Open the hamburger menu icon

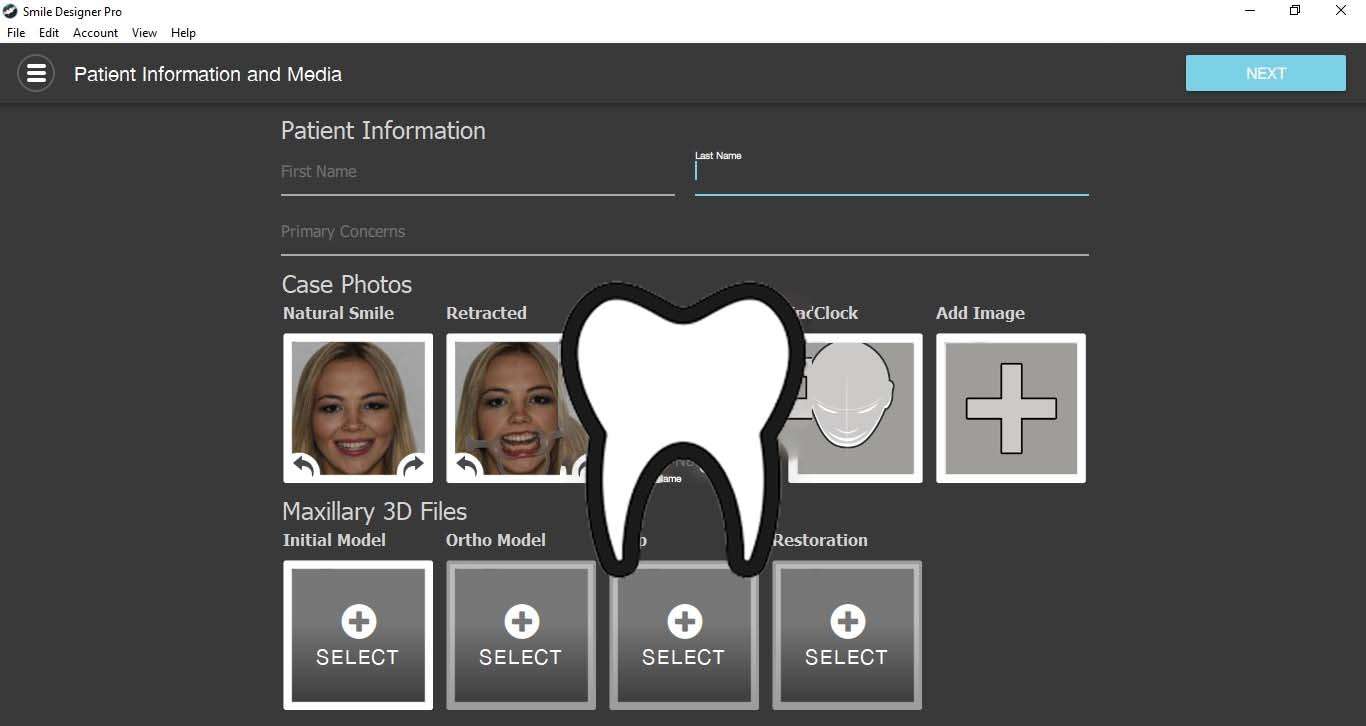(36, 73)
